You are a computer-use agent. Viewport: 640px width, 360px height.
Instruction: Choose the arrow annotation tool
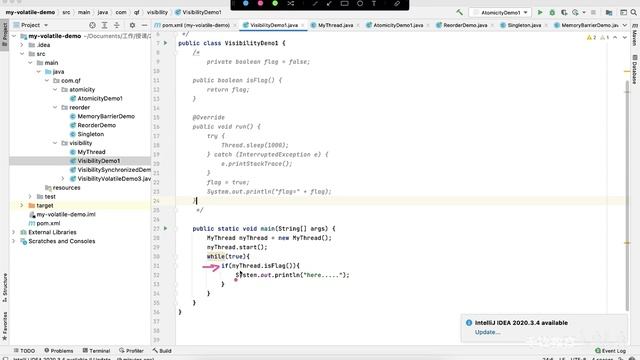329,3
